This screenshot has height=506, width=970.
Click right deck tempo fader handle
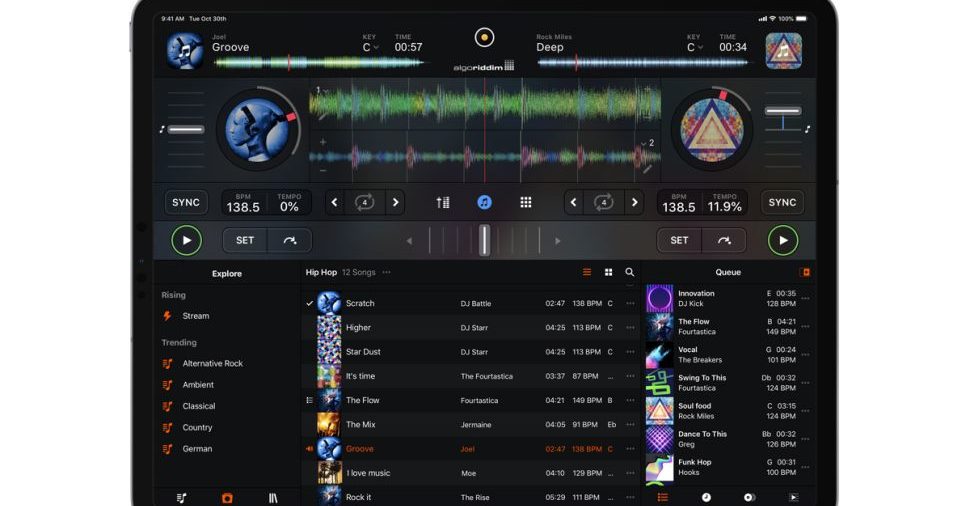click(x=783, y=111)
